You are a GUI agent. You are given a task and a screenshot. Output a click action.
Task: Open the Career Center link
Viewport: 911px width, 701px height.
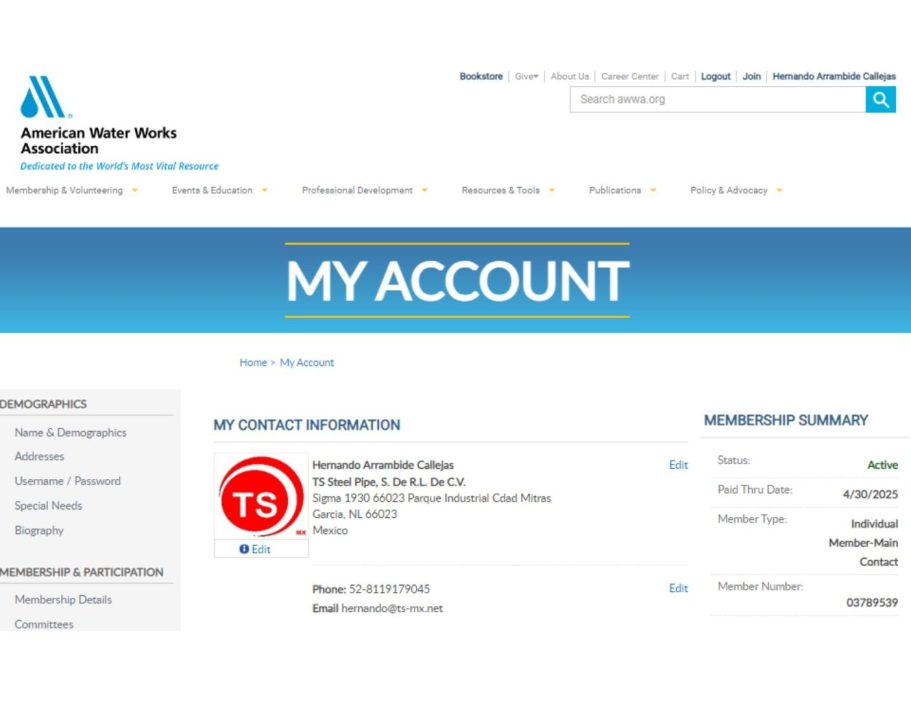point(630,76)
